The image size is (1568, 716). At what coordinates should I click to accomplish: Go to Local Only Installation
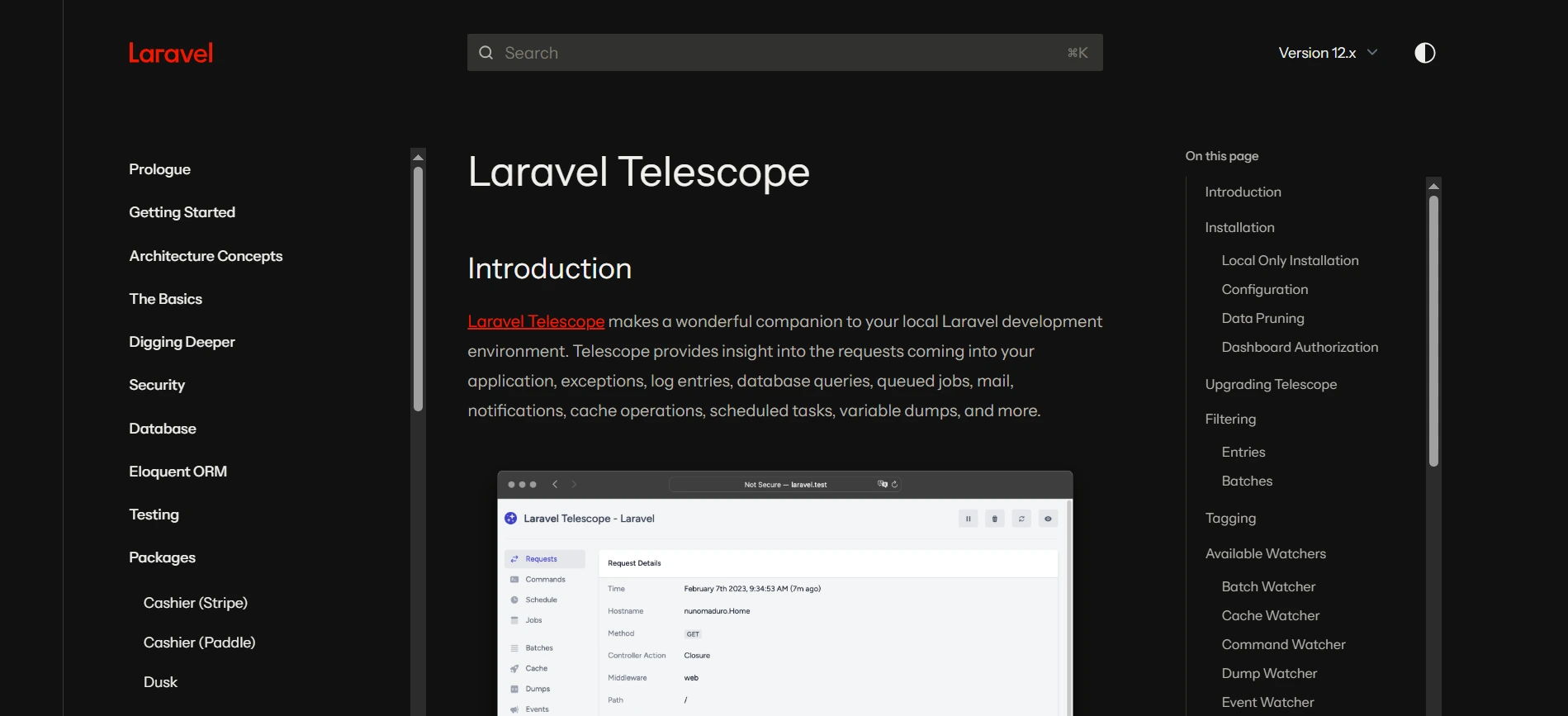[1290, 260]
